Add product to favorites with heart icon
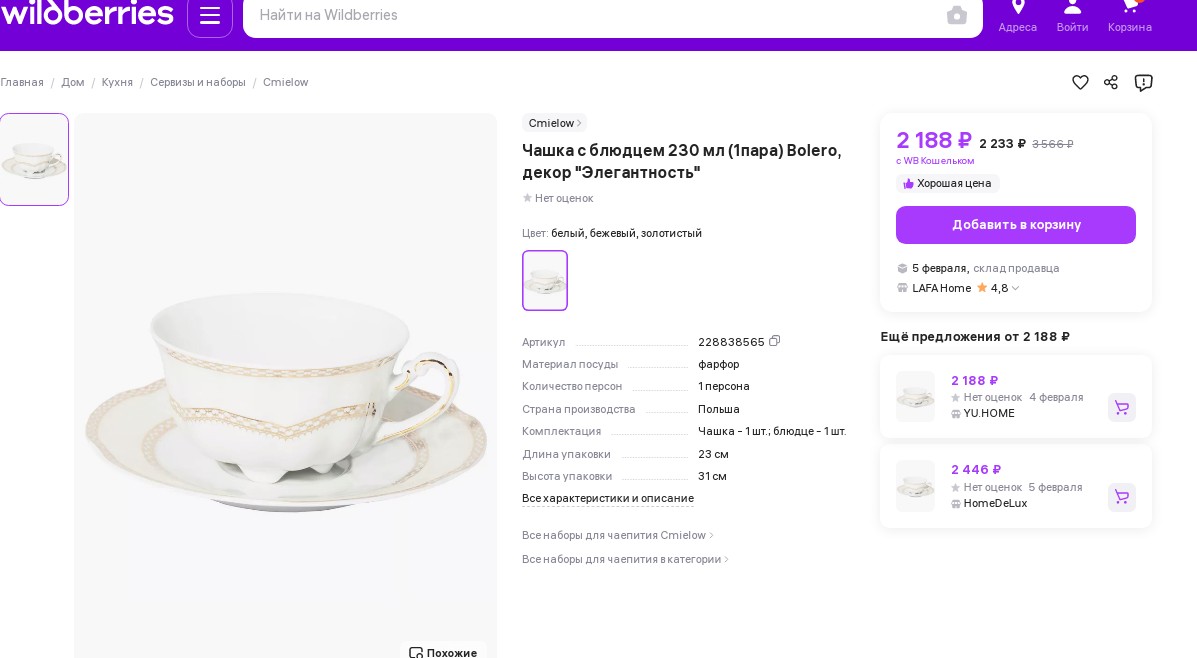Viewport: 1197px width, 658px height. click(1080, 82)
